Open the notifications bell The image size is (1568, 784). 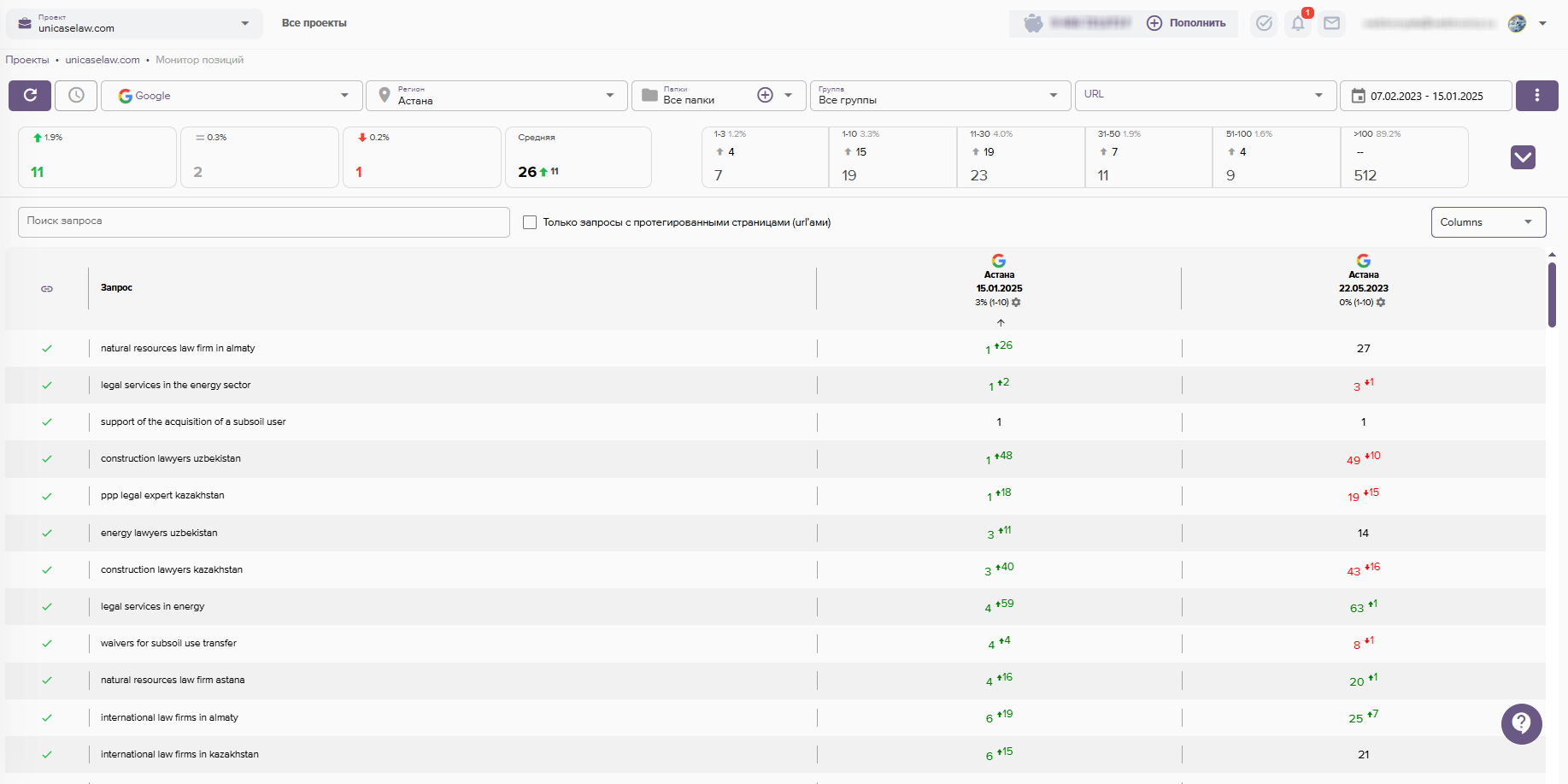pyautogui.click(x=1297, y=23)
